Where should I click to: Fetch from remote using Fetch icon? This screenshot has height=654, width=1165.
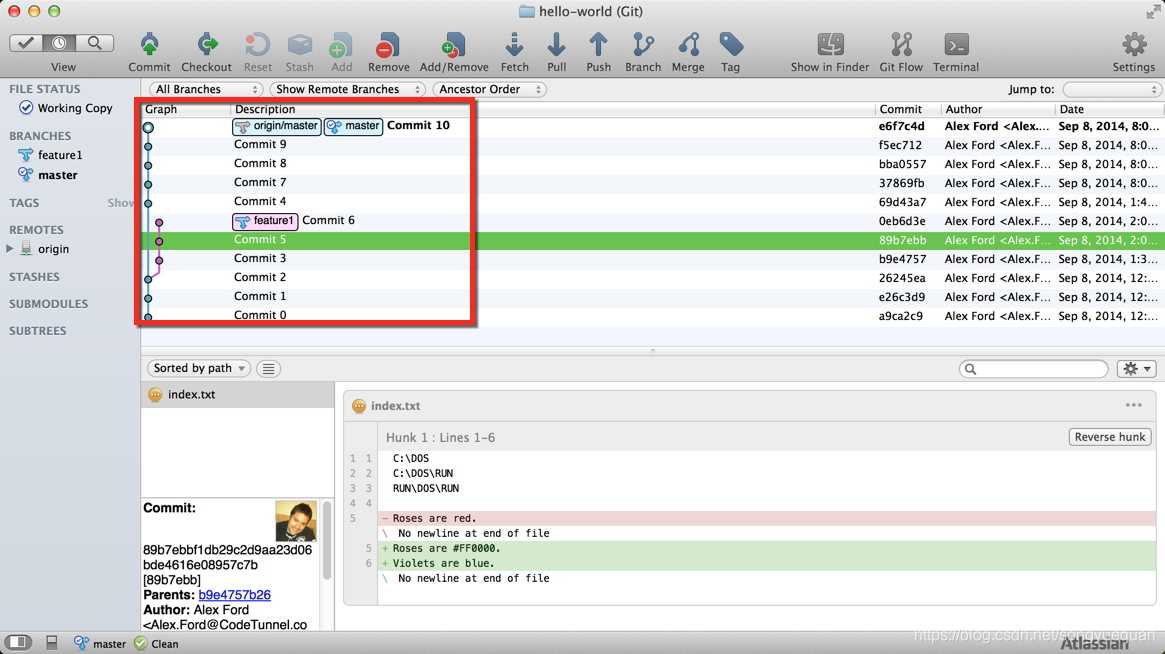(514, 45)
